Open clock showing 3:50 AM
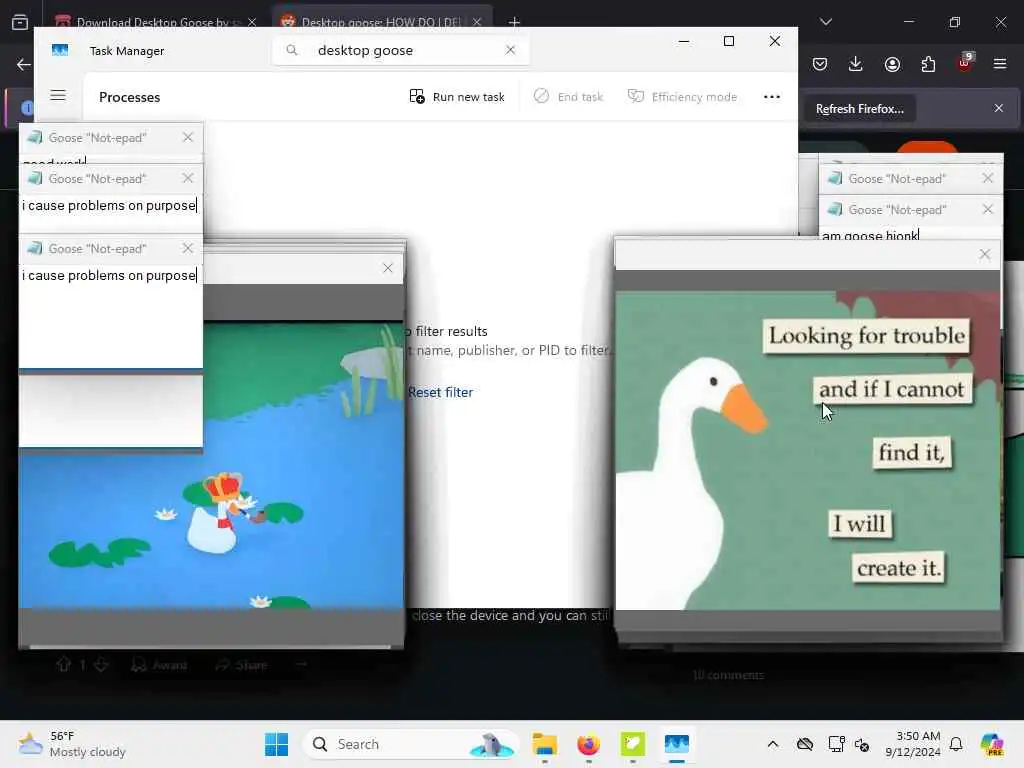1024x768 pixels. (x=913, y=744)
